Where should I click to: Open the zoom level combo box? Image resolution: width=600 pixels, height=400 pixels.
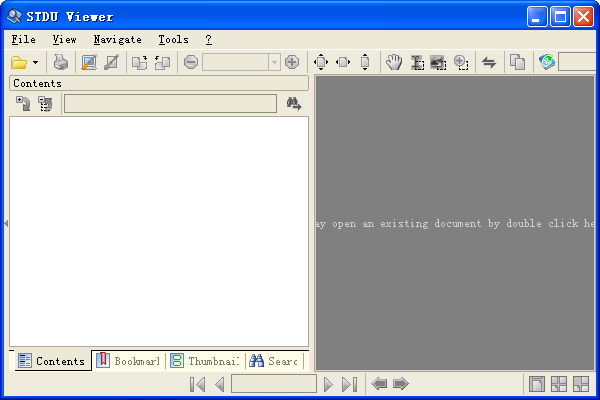click(x=274, y=62)
